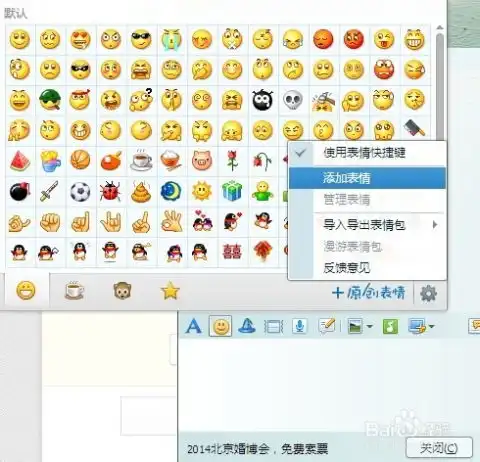Click the 关闭(C) button
Image resolution: width=480 pixels, height=462 pixels.
(x=439, y=448)
